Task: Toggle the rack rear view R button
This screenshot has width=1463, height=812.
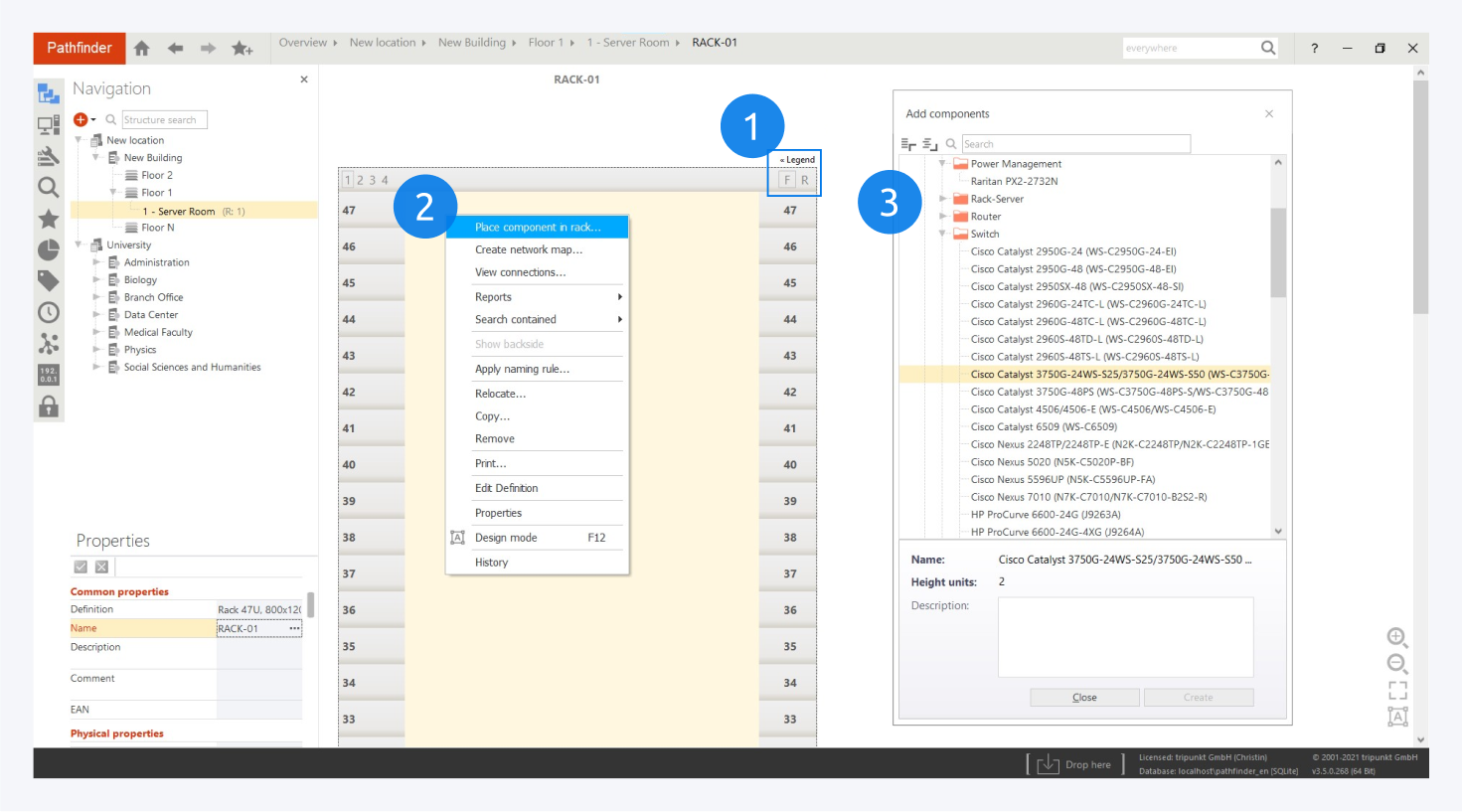Action: coord(805,180)
